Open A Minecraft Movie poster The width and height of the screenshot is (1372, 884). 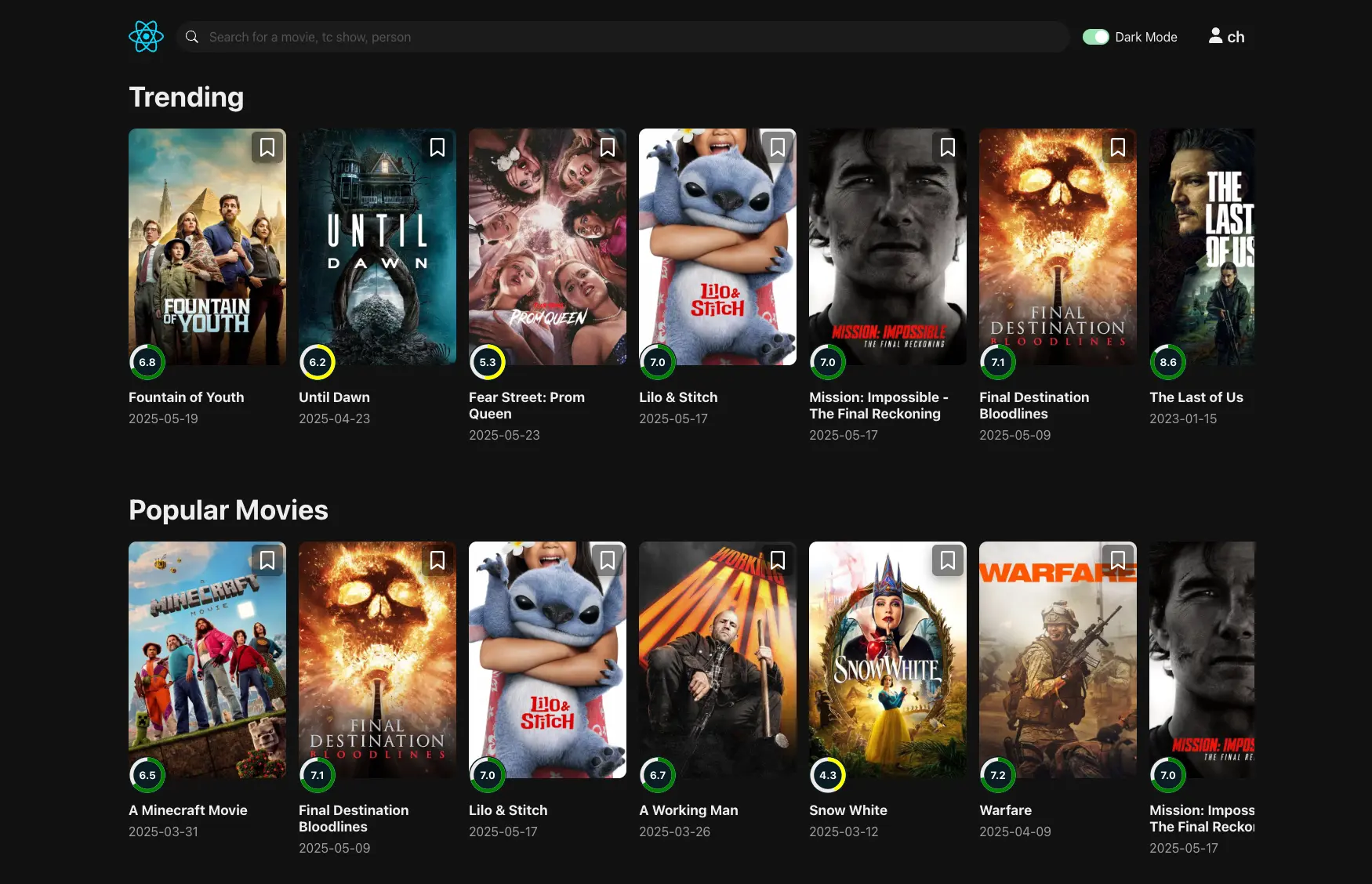207,660
